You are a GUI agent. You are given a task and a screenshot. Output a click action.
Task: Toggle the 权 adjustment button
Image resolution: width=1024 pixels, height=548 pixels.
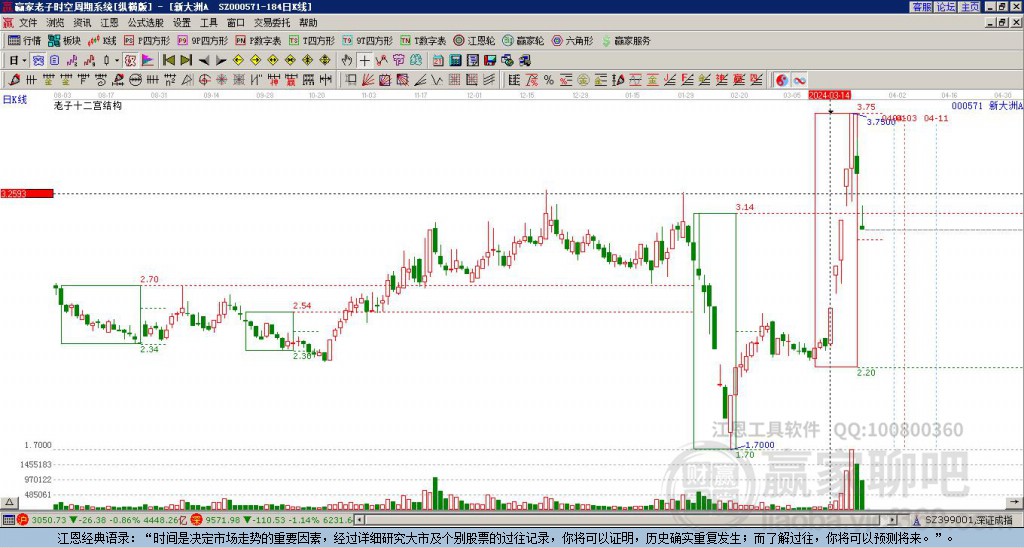[x=130, y=60]
